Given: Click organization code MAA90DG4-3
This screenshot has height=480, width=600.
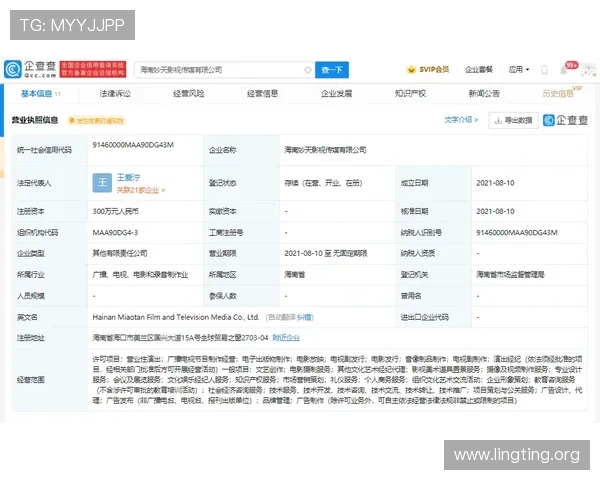Looking at the screenshot, I should [115, 232].
